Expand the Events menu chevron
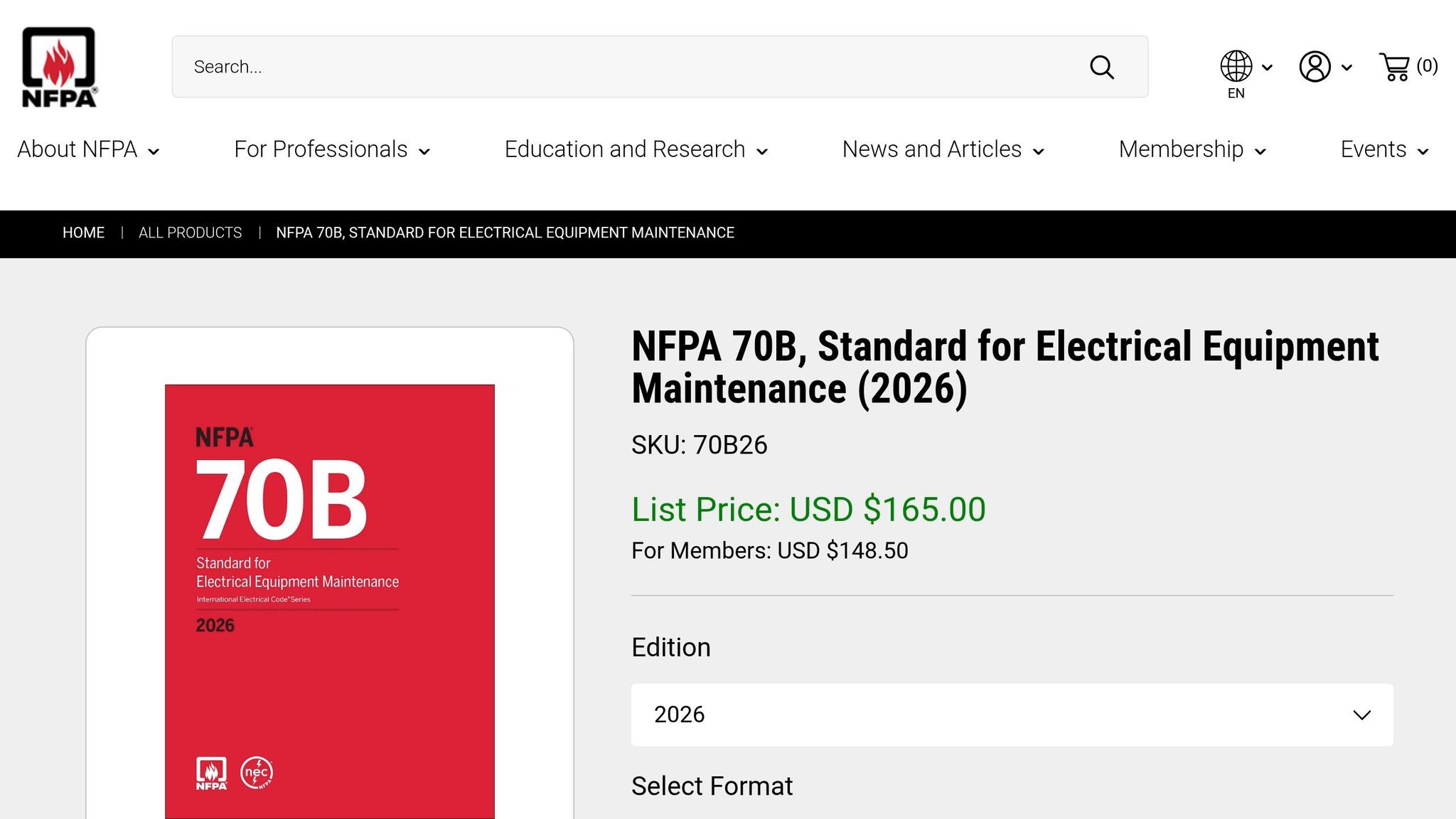The image size is (1456, 819). (1423, 151)
